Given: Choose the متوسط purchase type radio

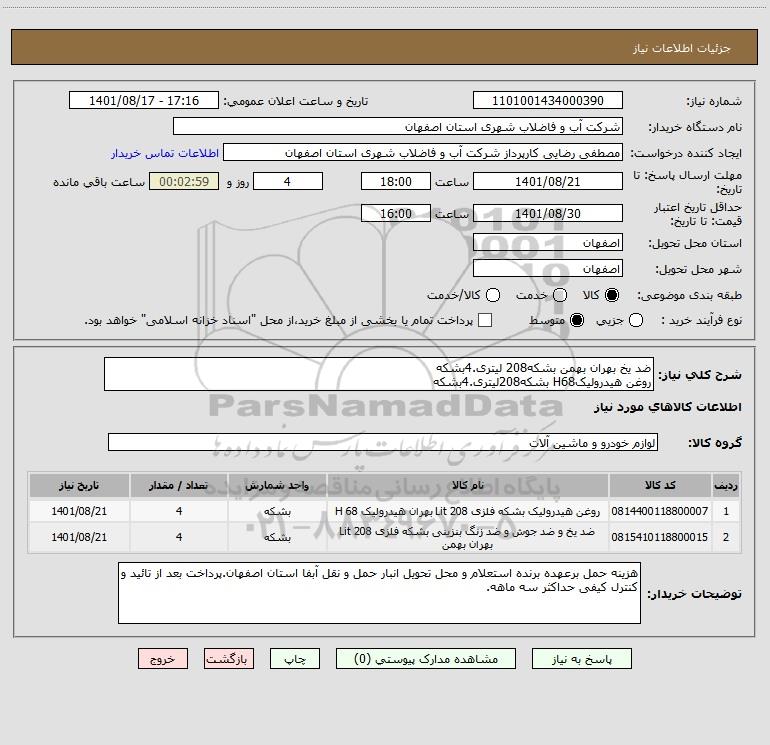Looking at the screenshot, I should click(x=577, y=320).
